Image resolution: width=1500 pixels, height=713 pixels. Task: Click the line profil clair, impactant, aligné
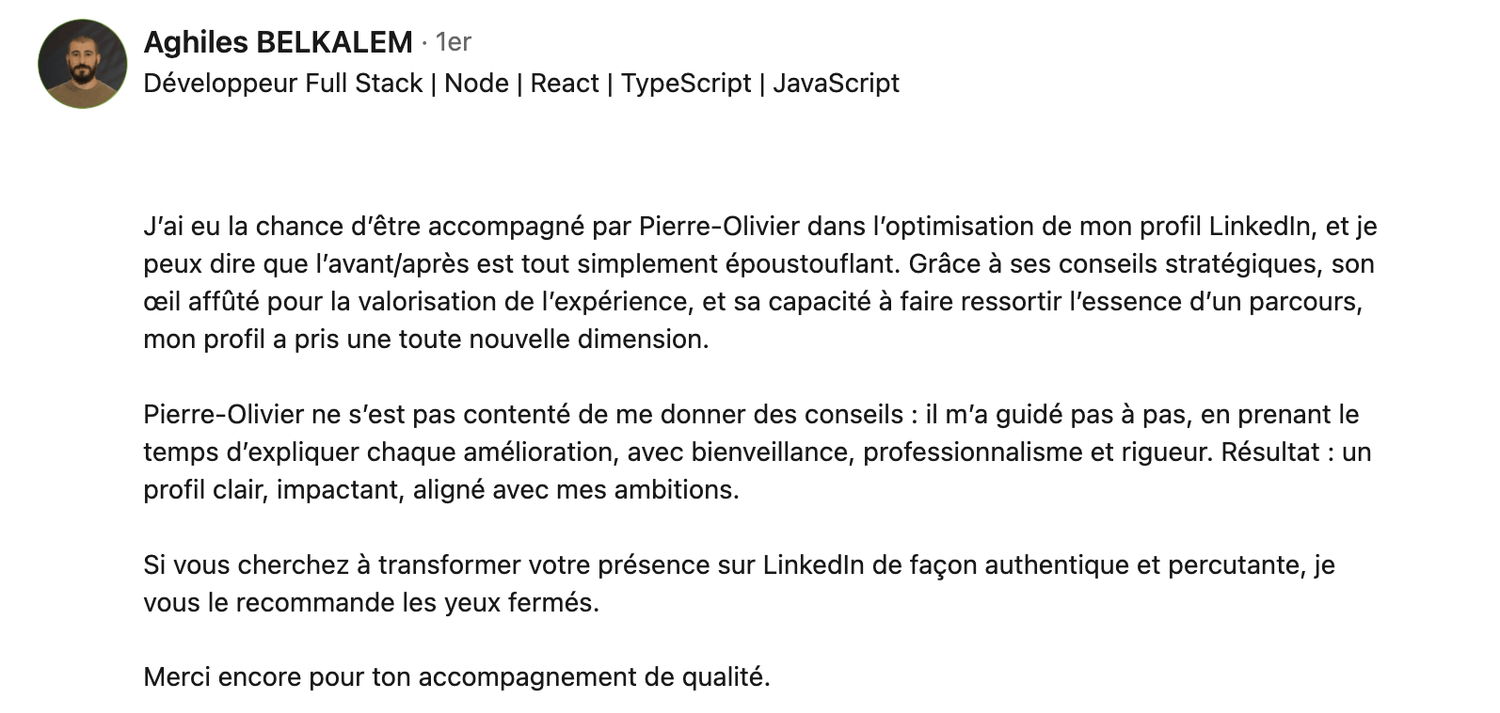pos(441,491)
